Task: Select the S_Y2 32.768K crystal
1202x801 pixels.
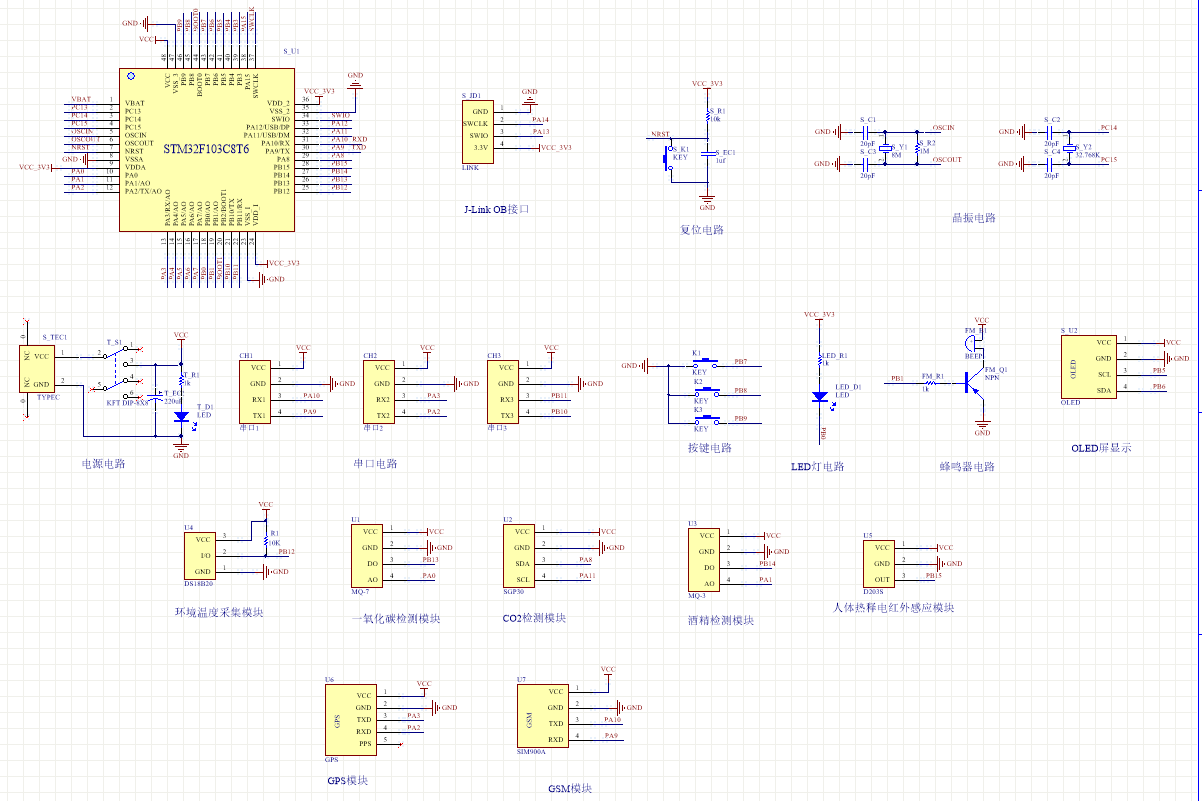Action: point(1068,146)
